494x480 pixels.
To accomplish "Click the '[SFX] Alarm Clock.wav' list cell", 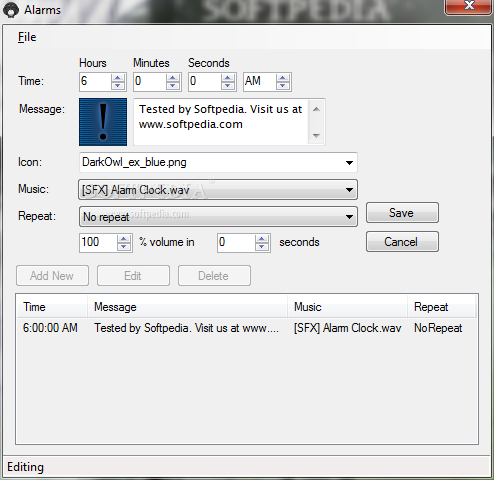I will pos(347,328).
